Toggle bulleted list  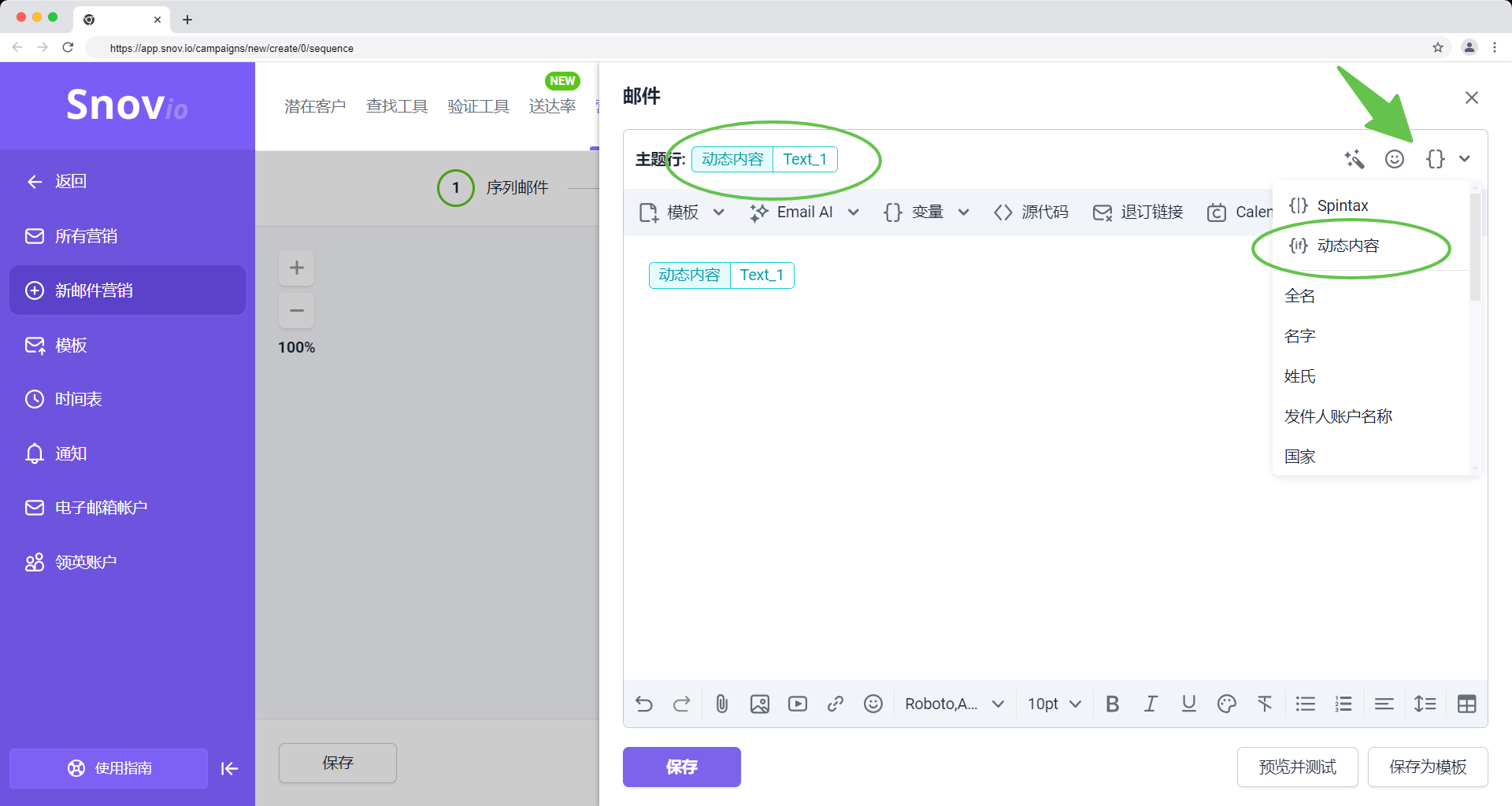coord(1306,704)
